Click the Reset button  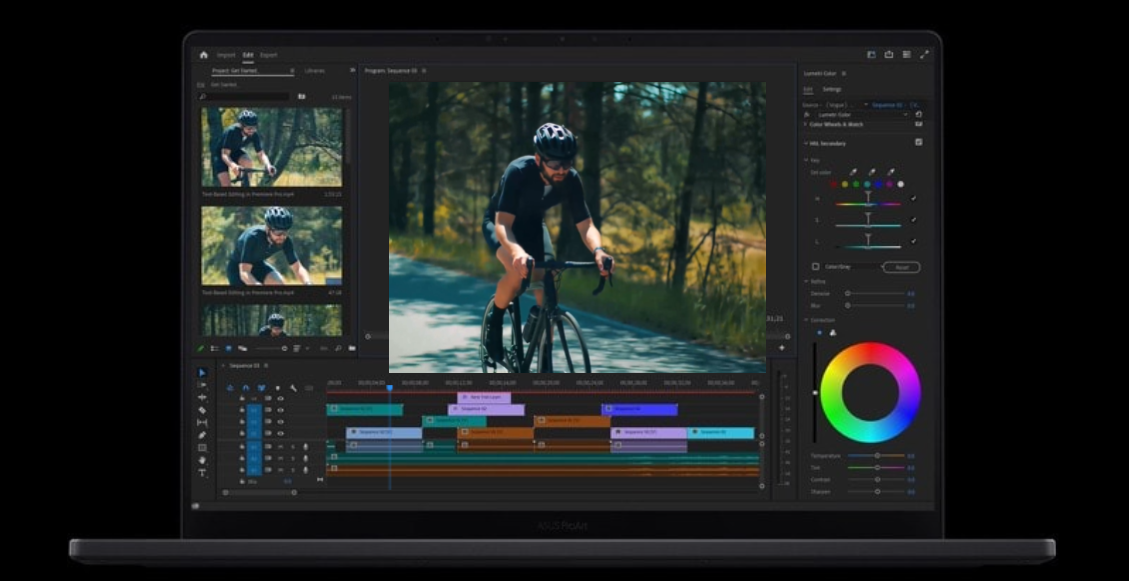(x=901, y=267)
